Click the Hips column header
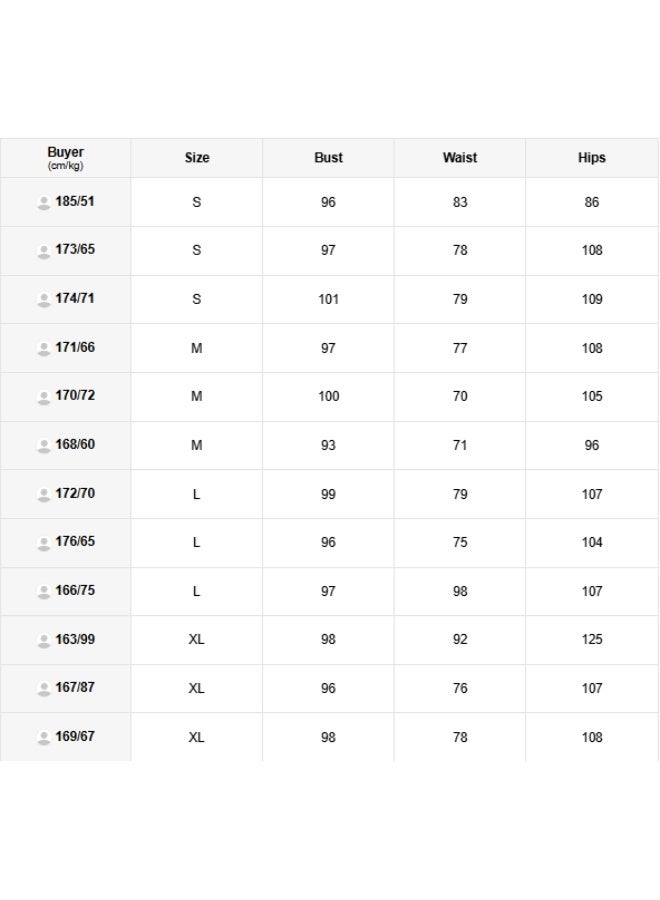The height and width of the screenshot is (900, 660). tap(592, 158)
